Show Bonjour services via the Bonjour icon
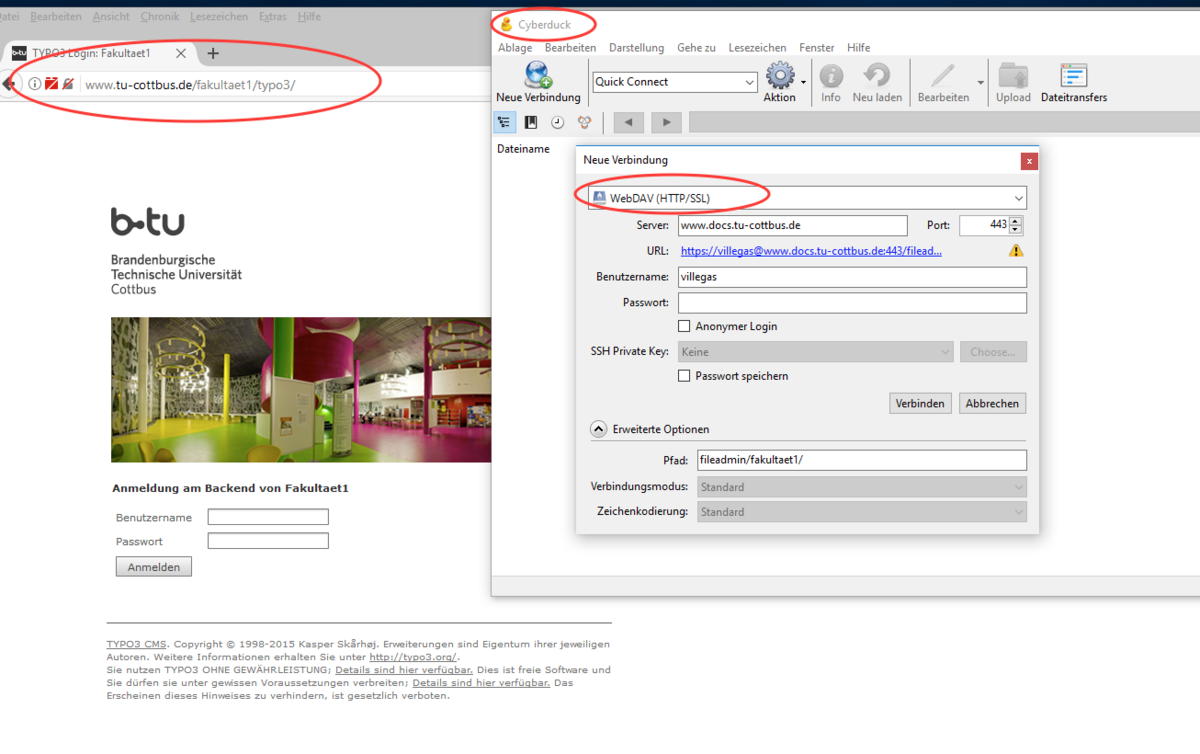This screenshot has width=1200, height=754. click(x=583, y=122)
